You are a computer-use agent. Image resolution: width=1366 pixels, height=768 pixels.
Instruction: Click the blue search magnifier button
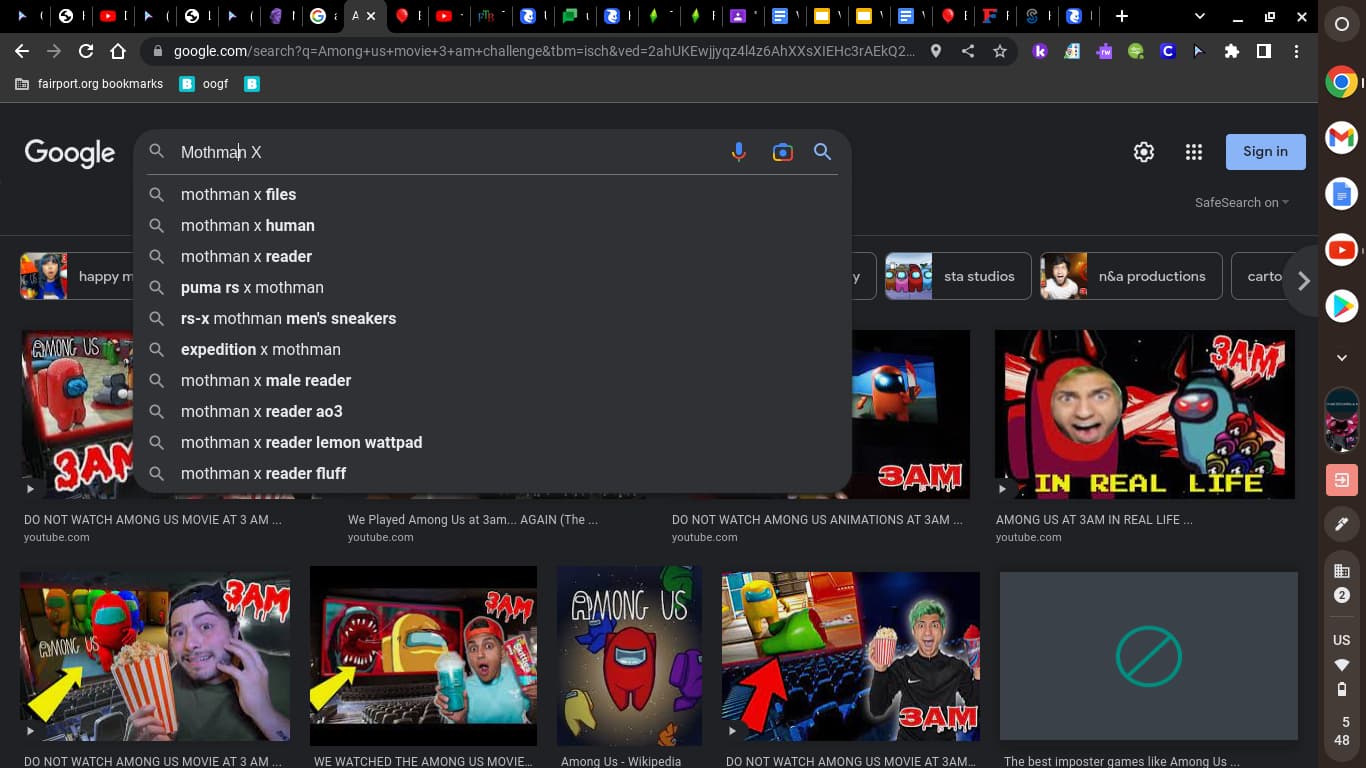(x=822, y=152)
